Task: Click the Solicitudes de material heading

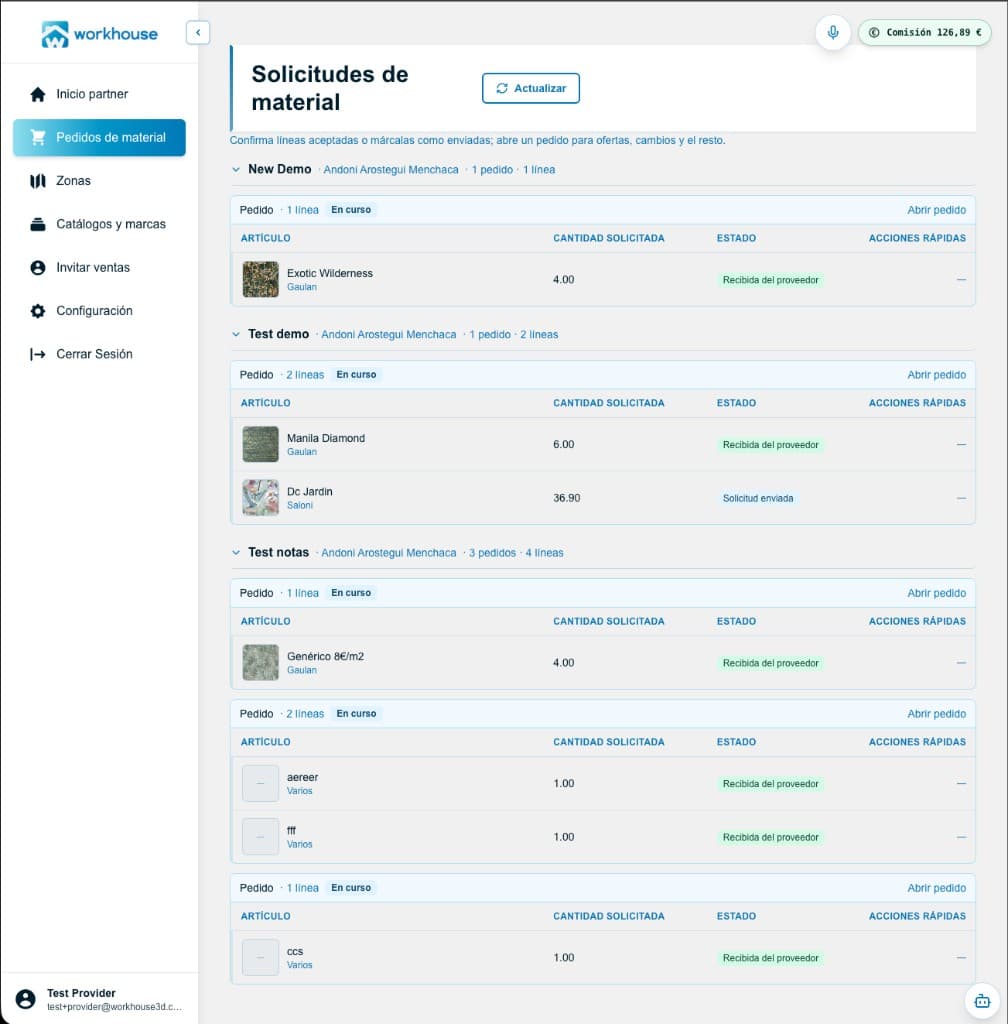Action: point(330,88)
